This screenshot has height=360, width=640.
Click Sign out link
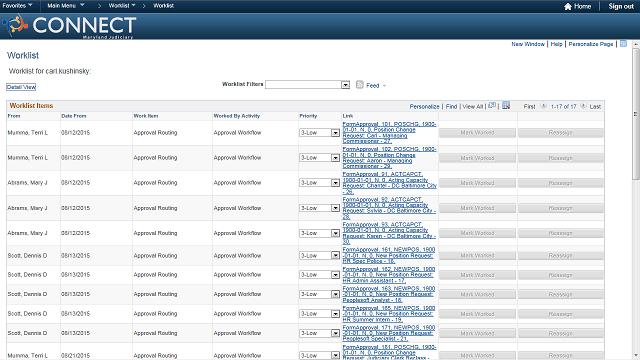[621, 6]
